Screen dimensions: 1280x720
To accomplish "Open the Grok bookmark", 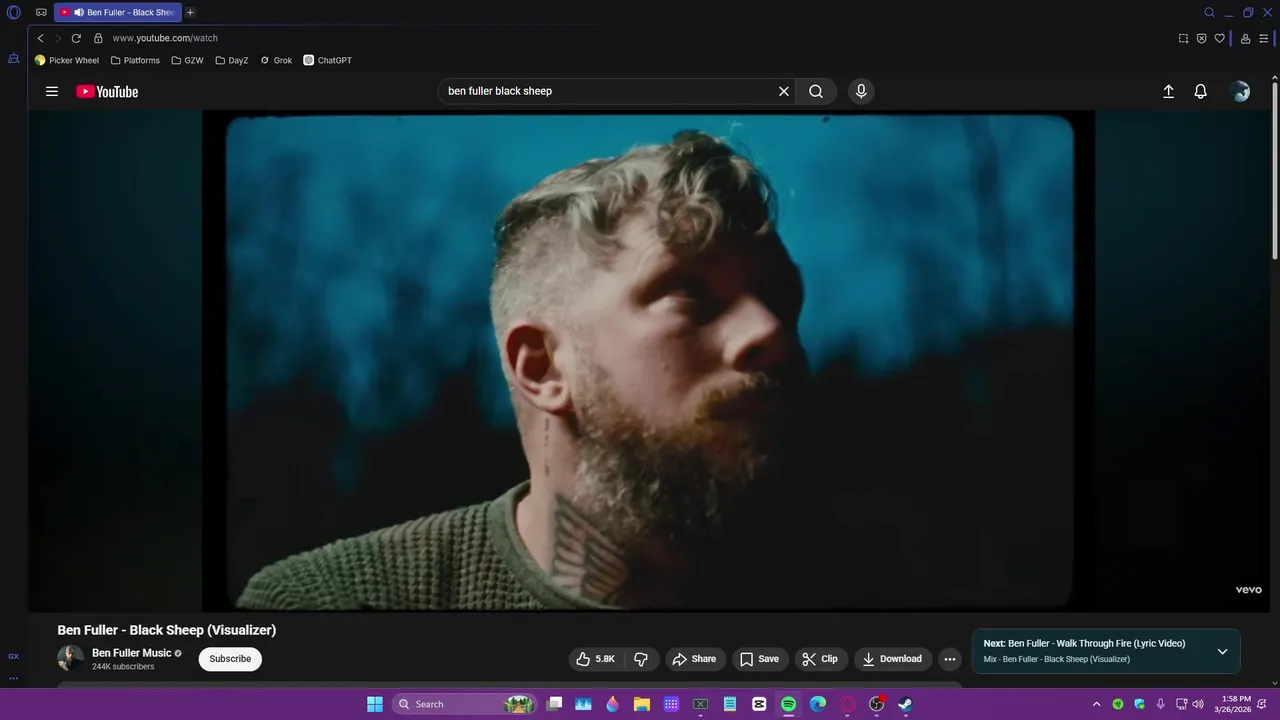I will (276, 60).
